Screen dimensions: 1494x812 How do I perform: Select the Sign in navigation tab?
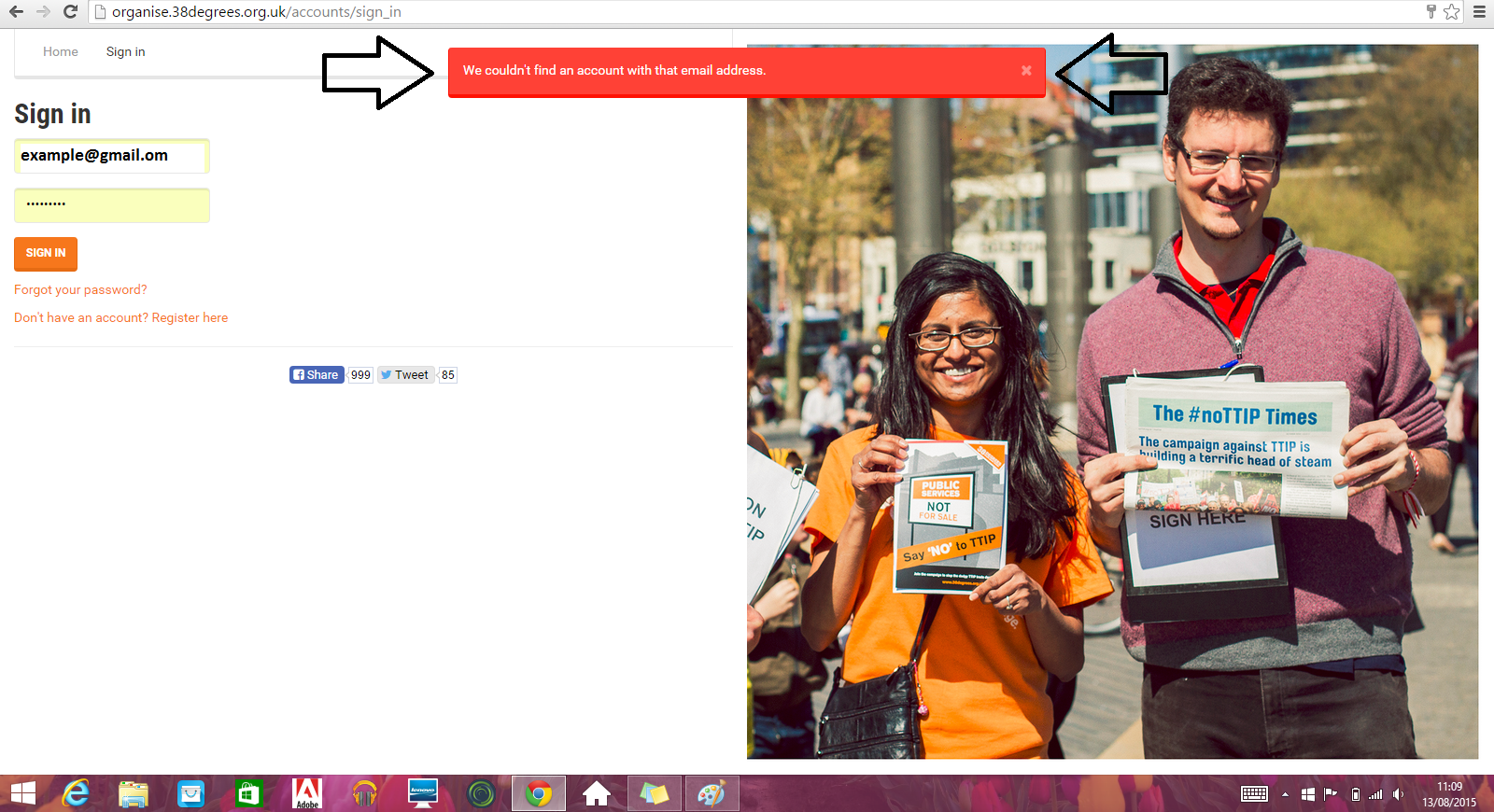[125, 52]
